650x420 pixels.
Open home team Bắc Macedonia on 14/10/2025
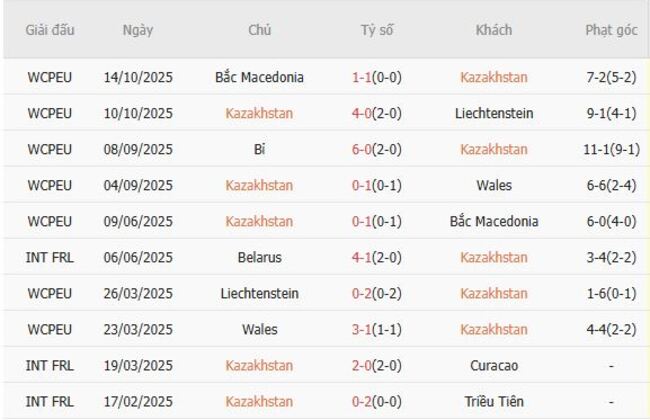click(259, 77)
